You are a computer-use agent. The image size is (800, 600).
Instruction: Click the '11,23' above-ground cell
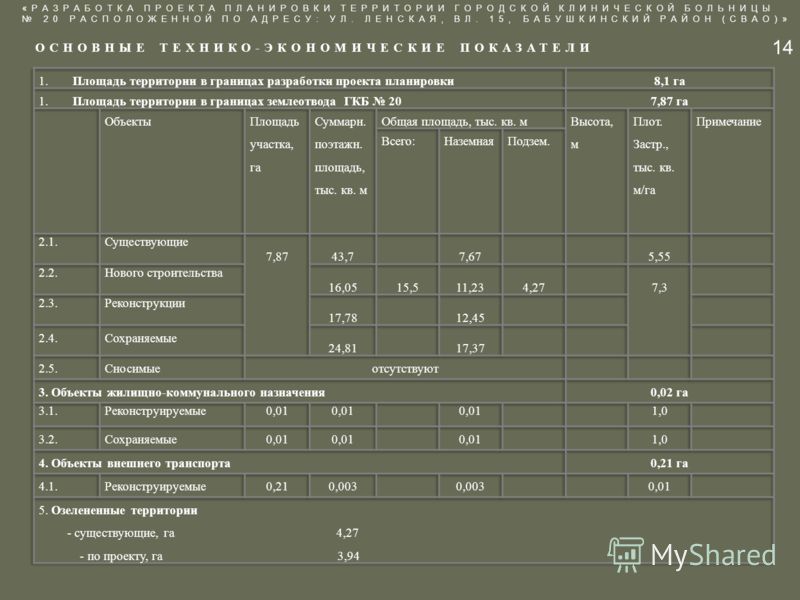pyautogui.click(x=469, y=288)
